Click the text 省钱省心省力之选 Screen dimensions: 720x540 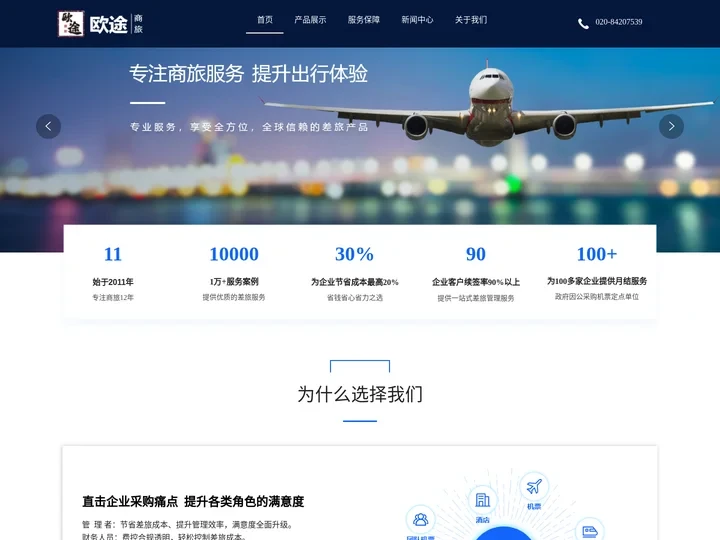[x=354, y=298]
